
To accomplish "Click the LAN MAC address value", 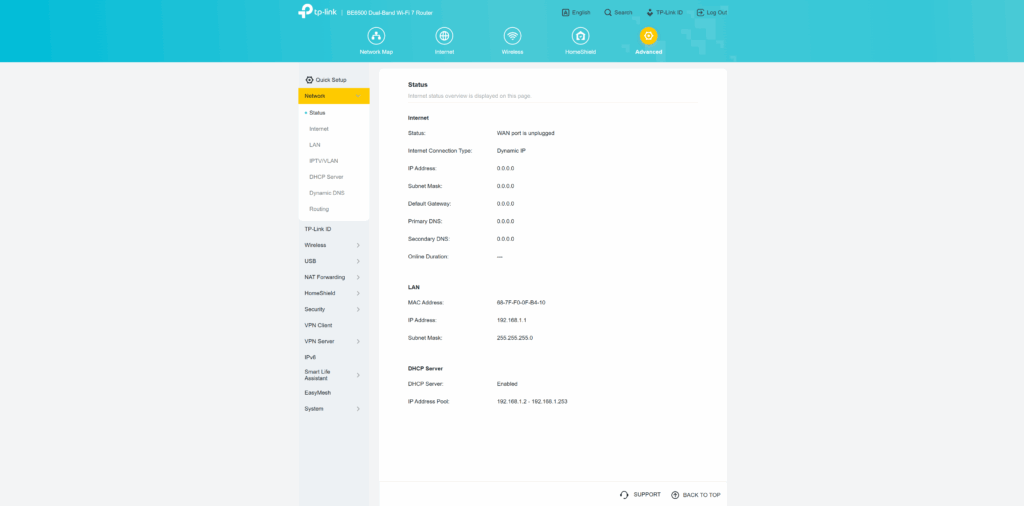I will coord(521,303).
